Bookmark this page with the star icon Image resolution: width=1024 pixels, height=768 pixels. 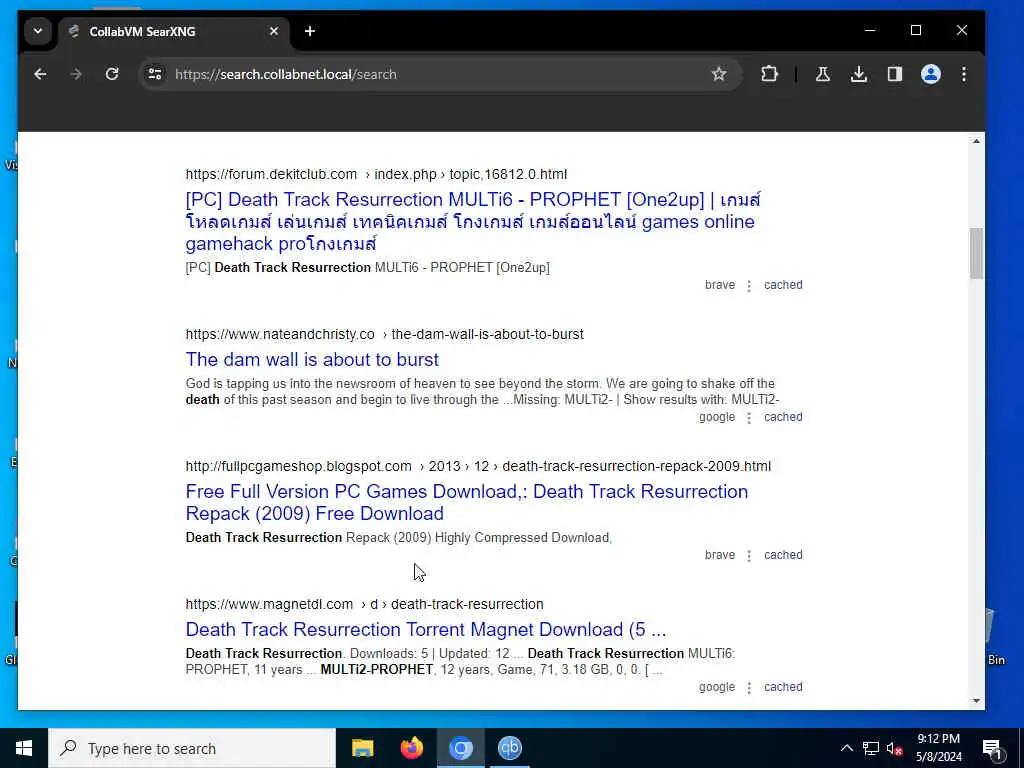719,74
